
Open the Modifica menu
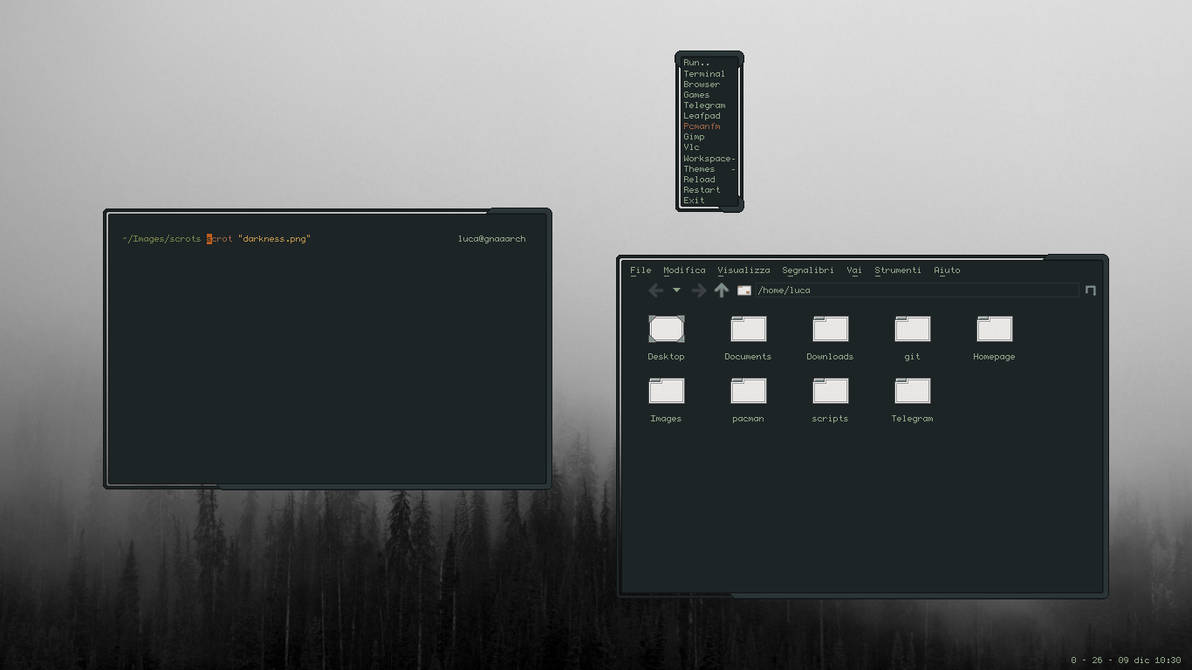684,270
